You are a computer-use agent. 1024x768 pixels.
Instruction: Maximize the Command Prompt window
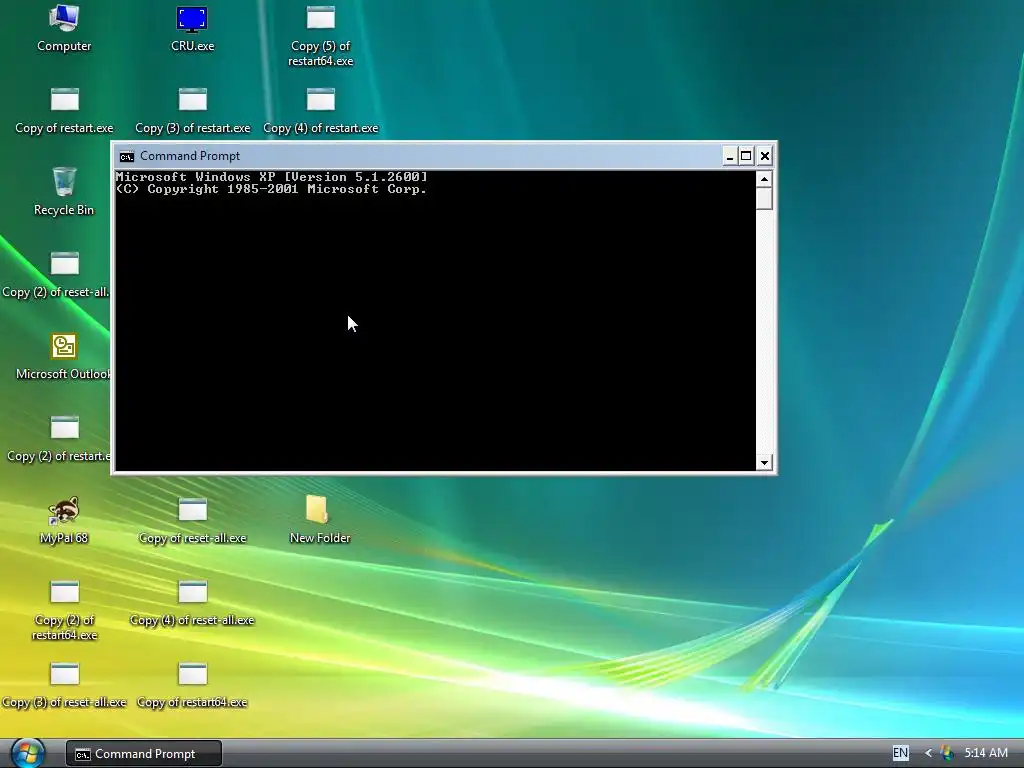pos(746,156)
